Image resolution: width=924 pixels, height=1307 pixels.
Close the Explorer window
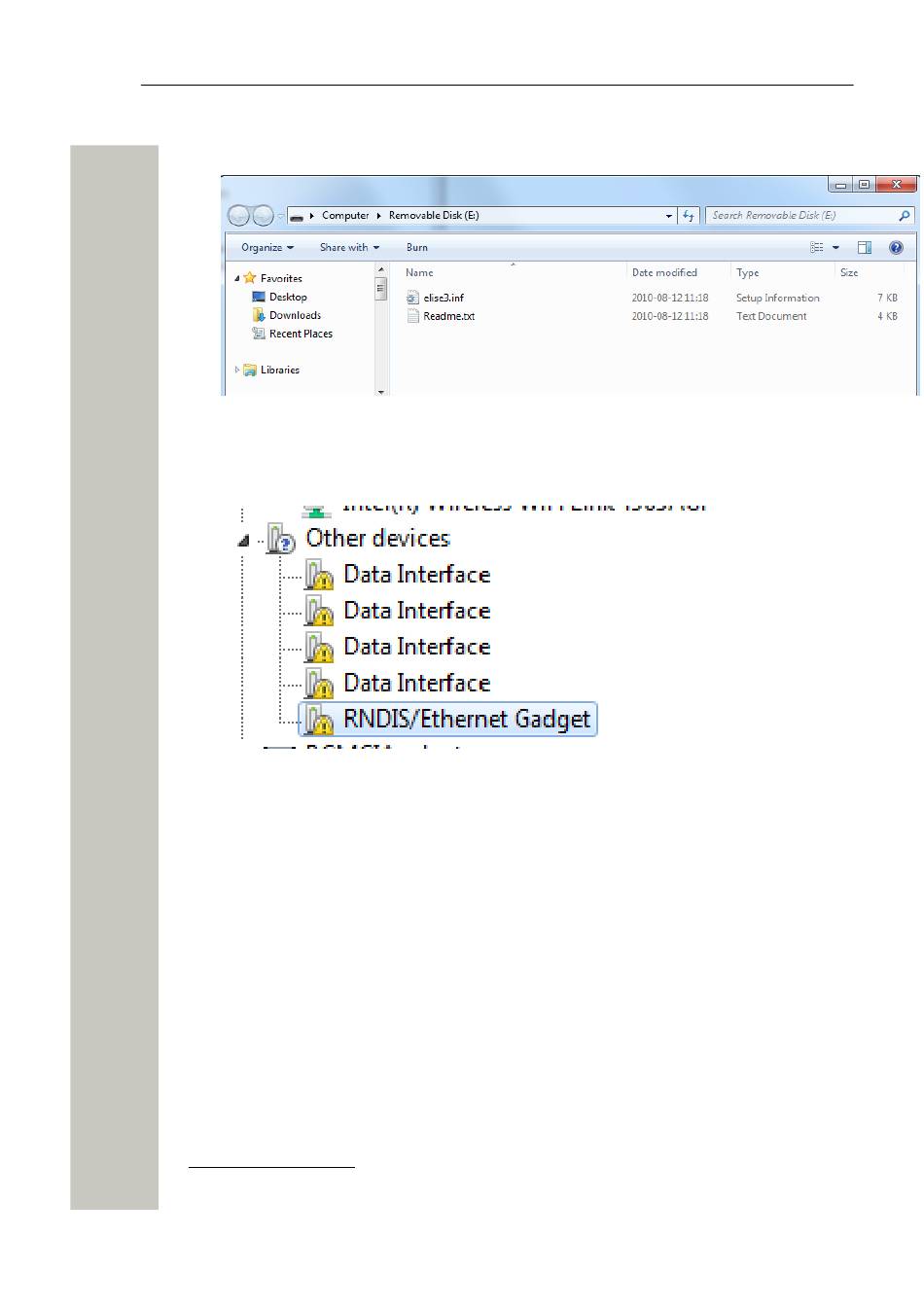pyautogui.click(x=897, y=185)
